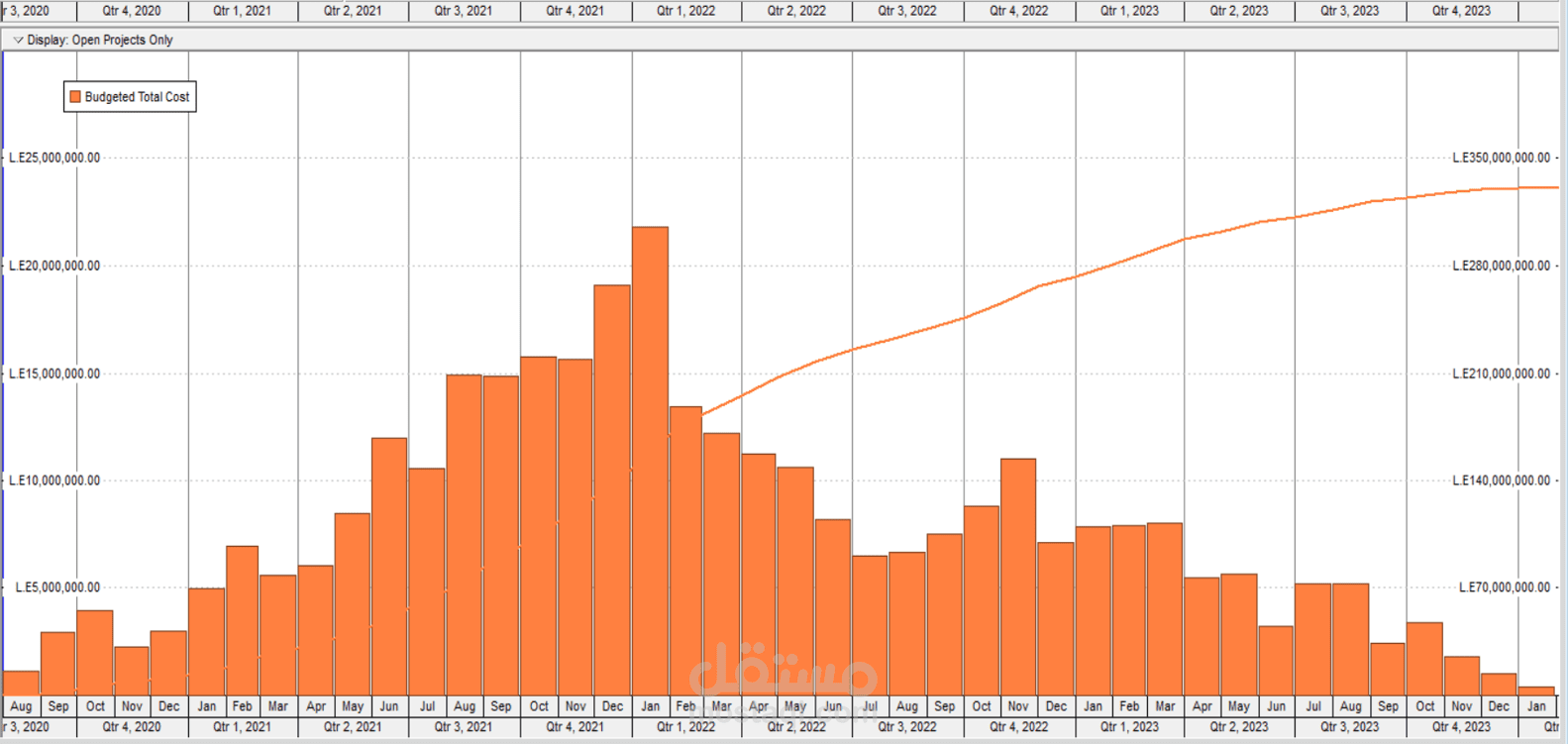Click Qtr 1, 2023 in the bottom timescale
This screenshot has height=744, width=1568.
click(x=1129, y=727)
